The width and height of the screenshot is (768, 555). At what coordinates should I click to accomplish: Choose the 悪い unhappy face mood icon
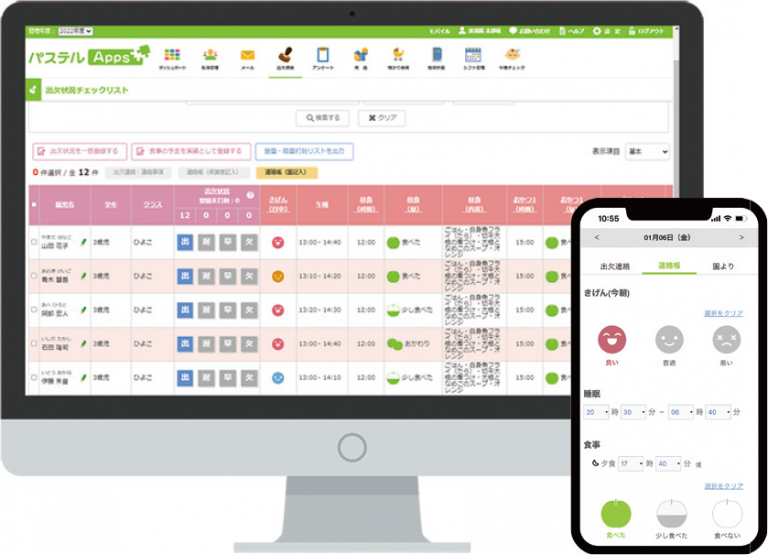727,340
